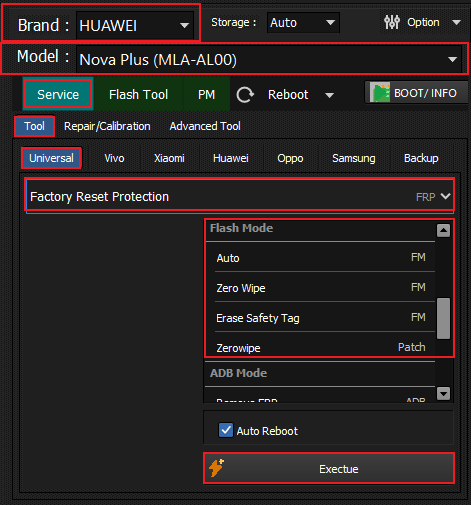Click the green chip icon on BOOT/INFO
471x505 pixels.
pos(380,93)
